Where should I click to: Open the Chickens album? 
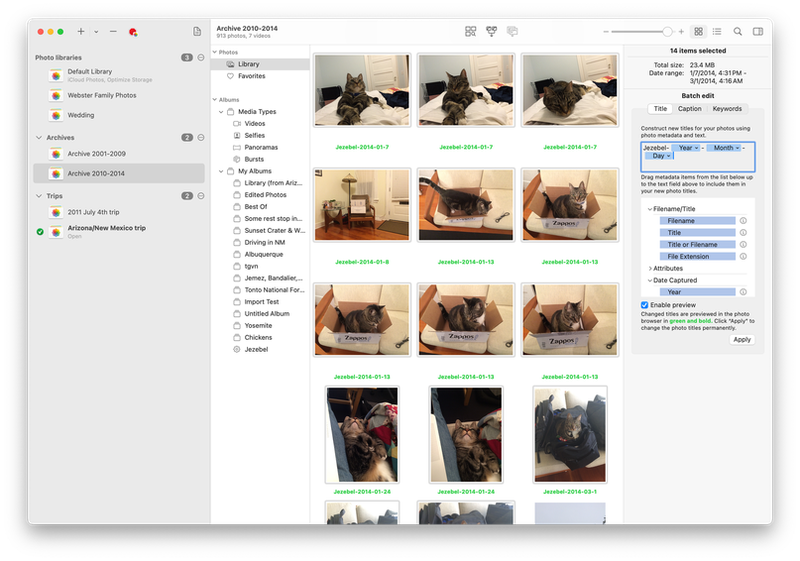click(258, 337)
